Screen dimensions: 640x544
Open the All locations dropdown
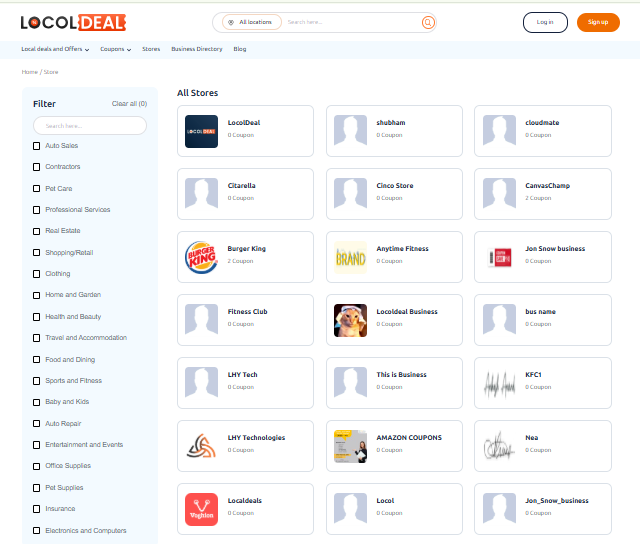point(251,22)
